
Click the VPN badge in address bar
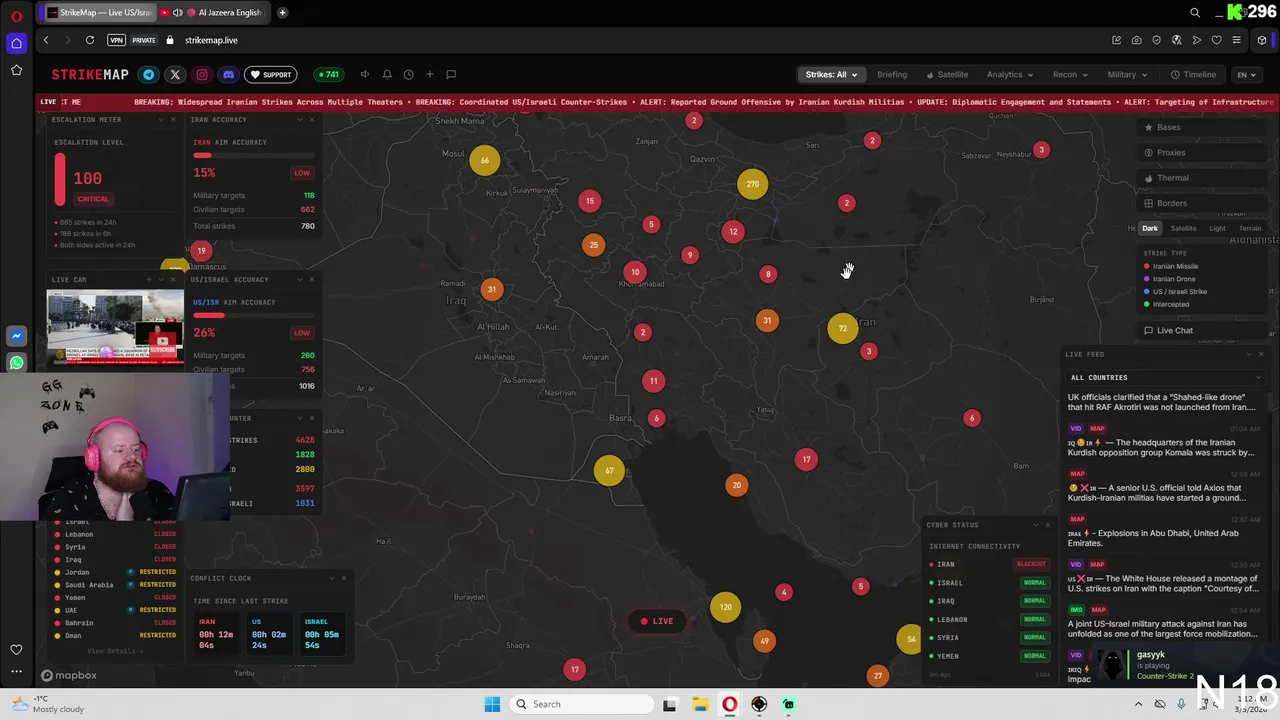coord(117,40)
